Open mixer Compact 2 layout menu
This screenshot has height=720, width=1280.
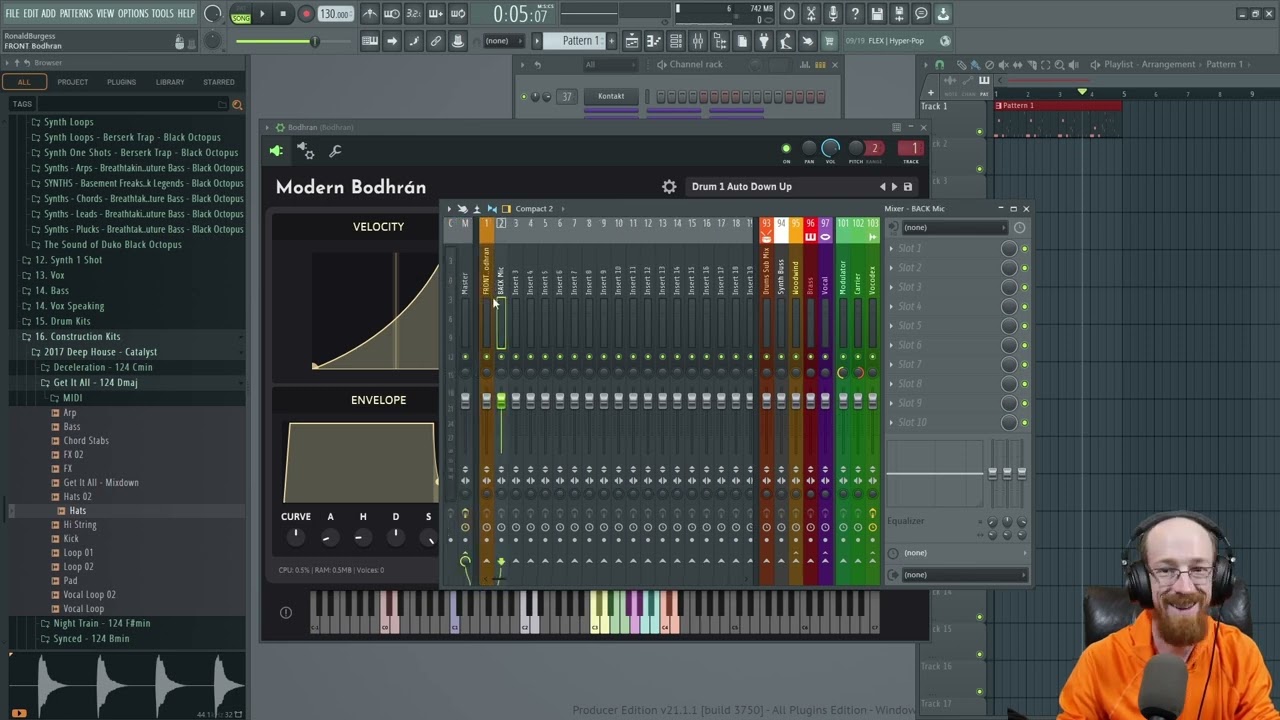(x=534, y=209)
